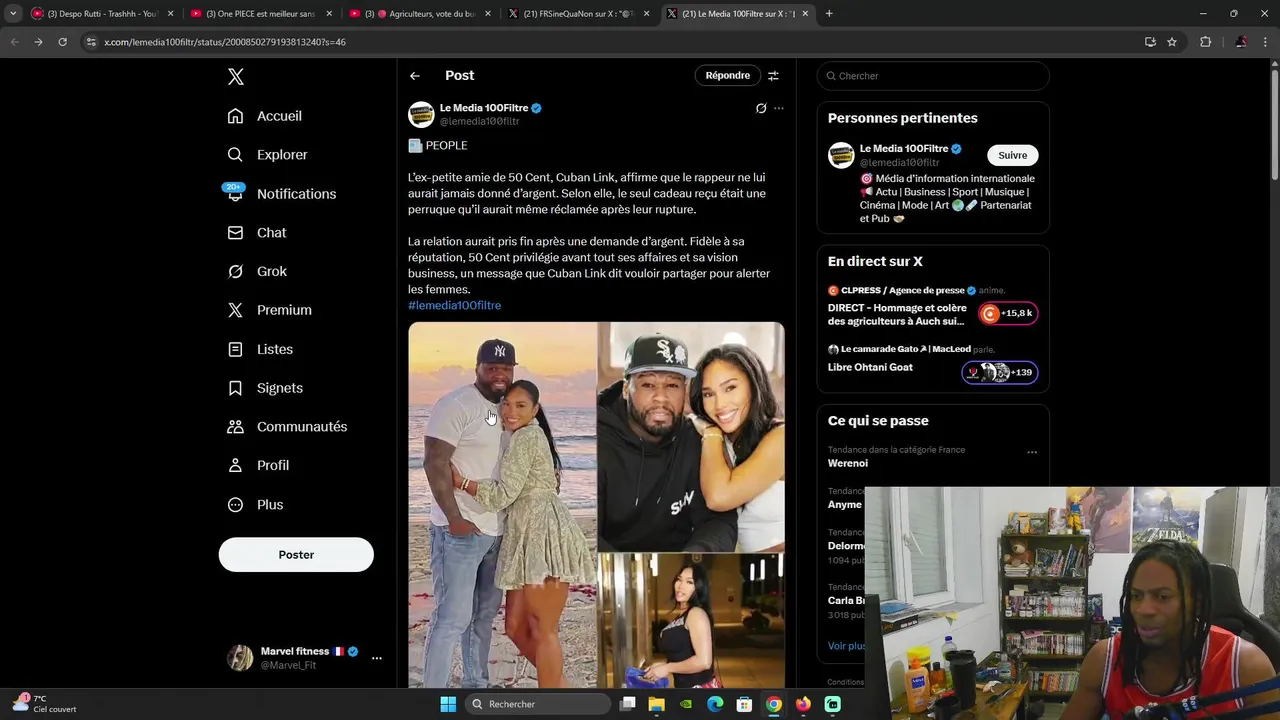Open the X logo home link
1280x720 pixels.
coord(235,77)
